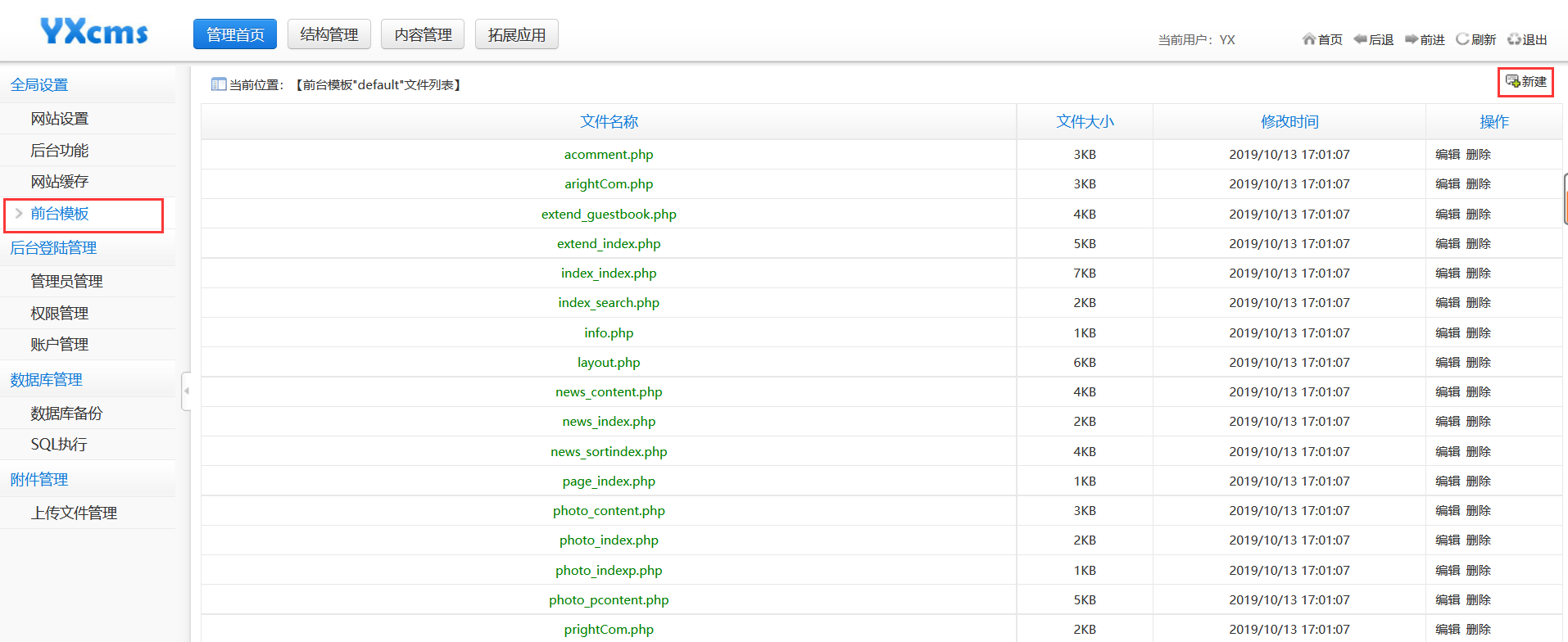Click 删除 for photo_index.php
1568x642 pixels.
point(1478,540)
